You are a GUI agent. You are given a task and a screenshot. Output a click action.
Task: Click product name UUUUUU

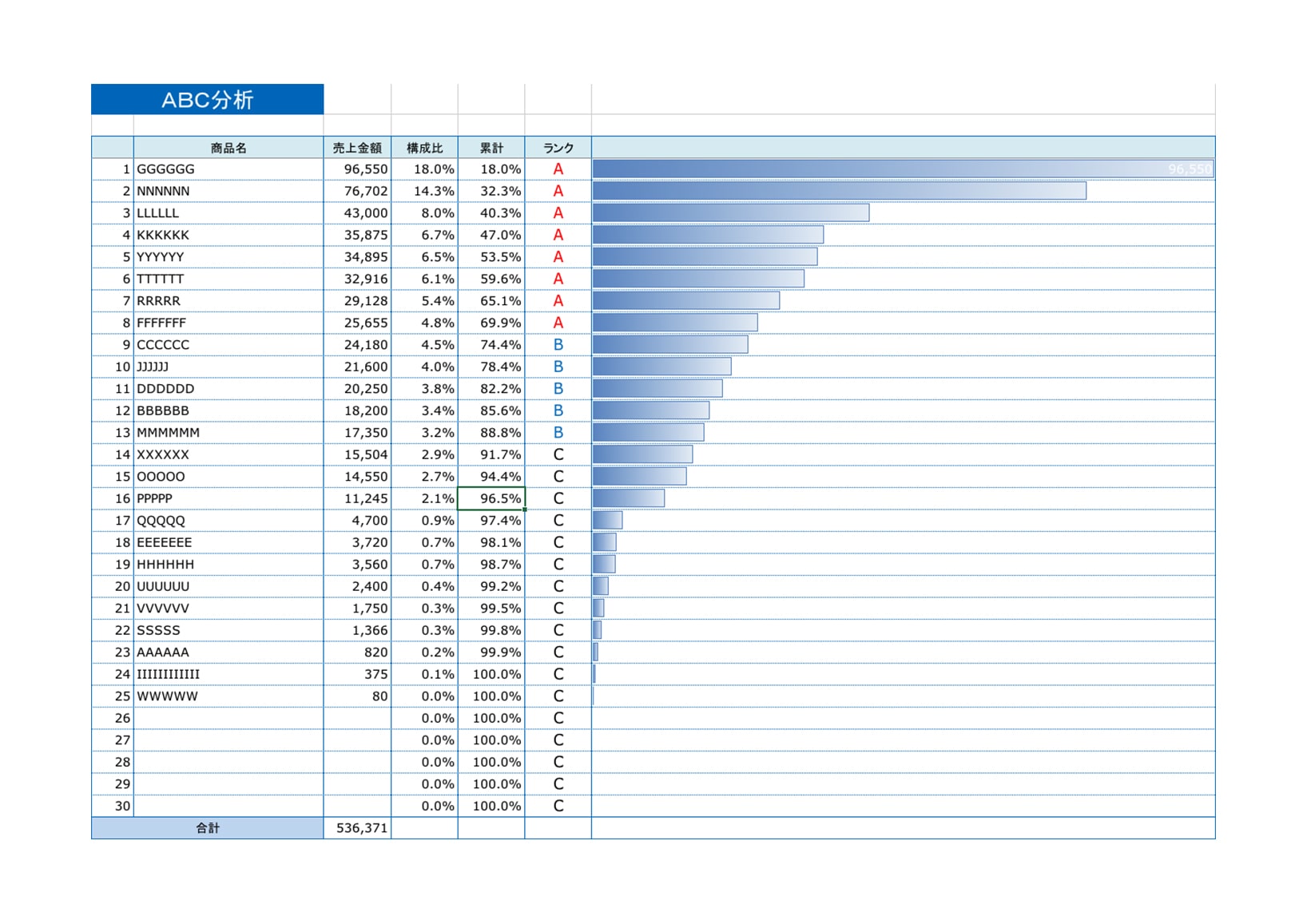coord(163,586)
